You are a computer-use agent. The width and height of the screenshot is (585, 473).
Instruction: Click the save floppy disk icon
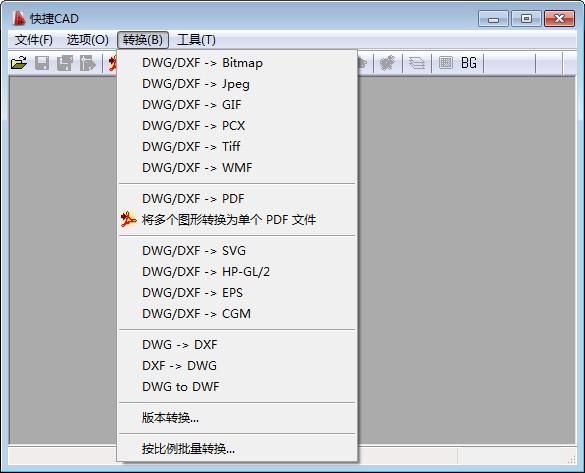pyautogui.click(x=42, y=63)
